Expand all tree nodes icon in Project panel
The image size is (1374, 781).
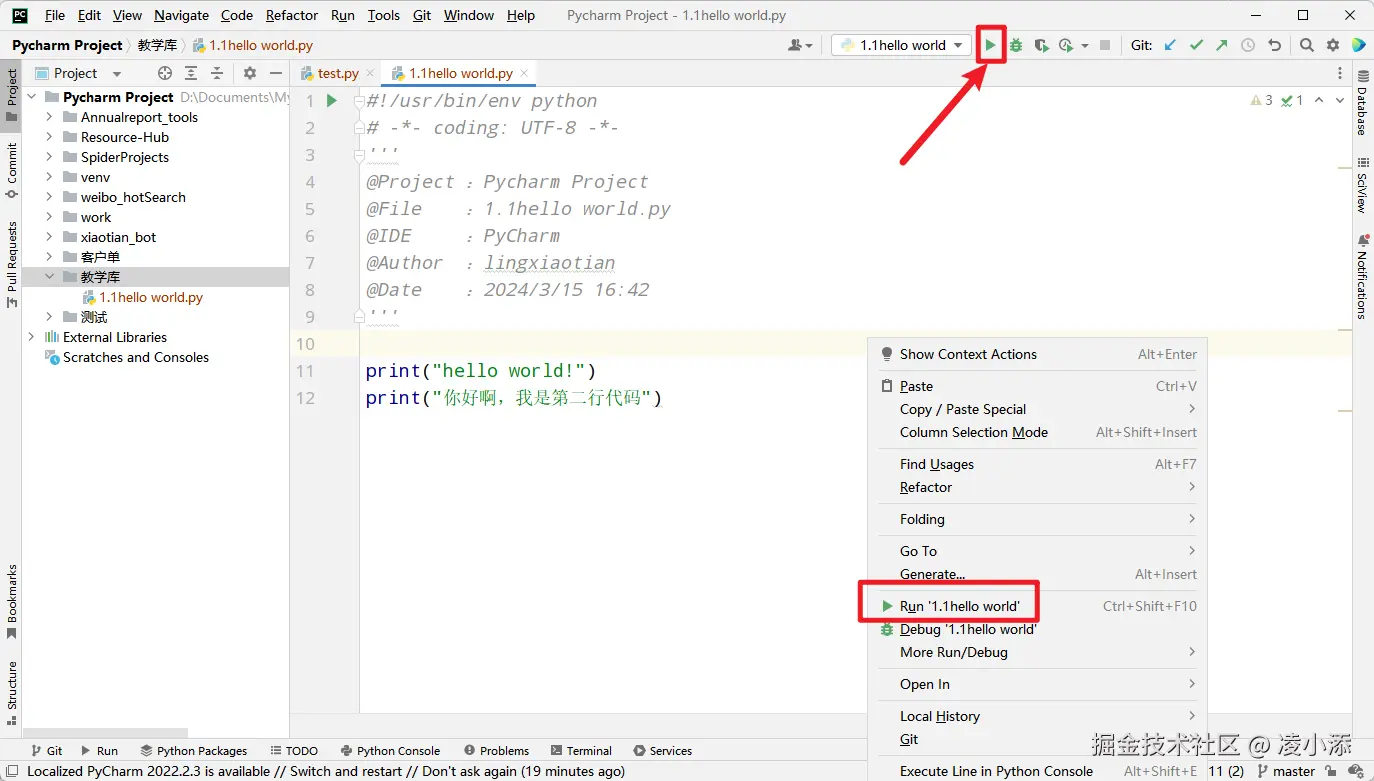(191, 73)
